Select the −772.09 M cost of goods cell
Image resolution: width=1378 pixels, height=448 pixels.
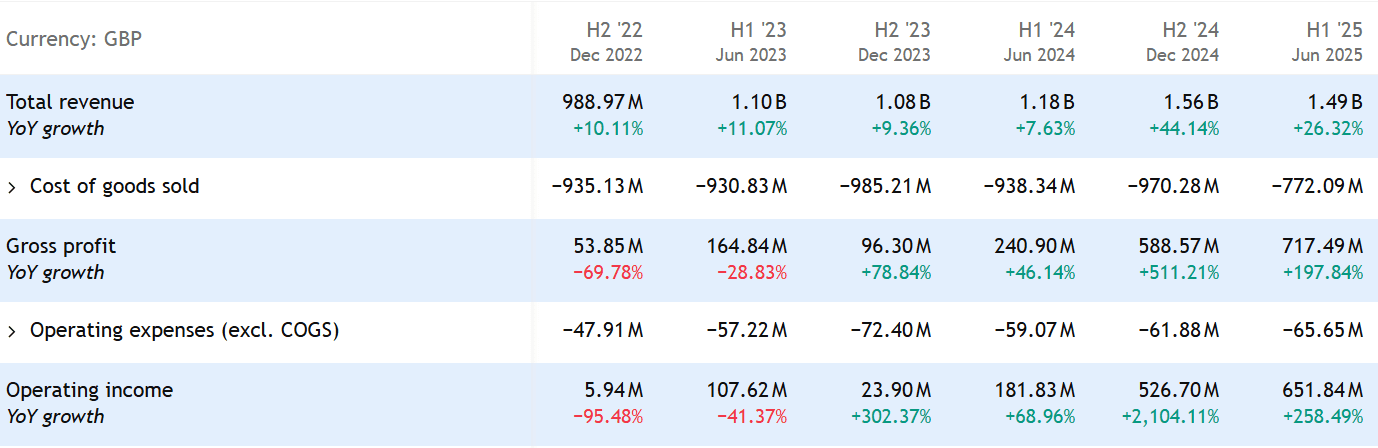1317,187
